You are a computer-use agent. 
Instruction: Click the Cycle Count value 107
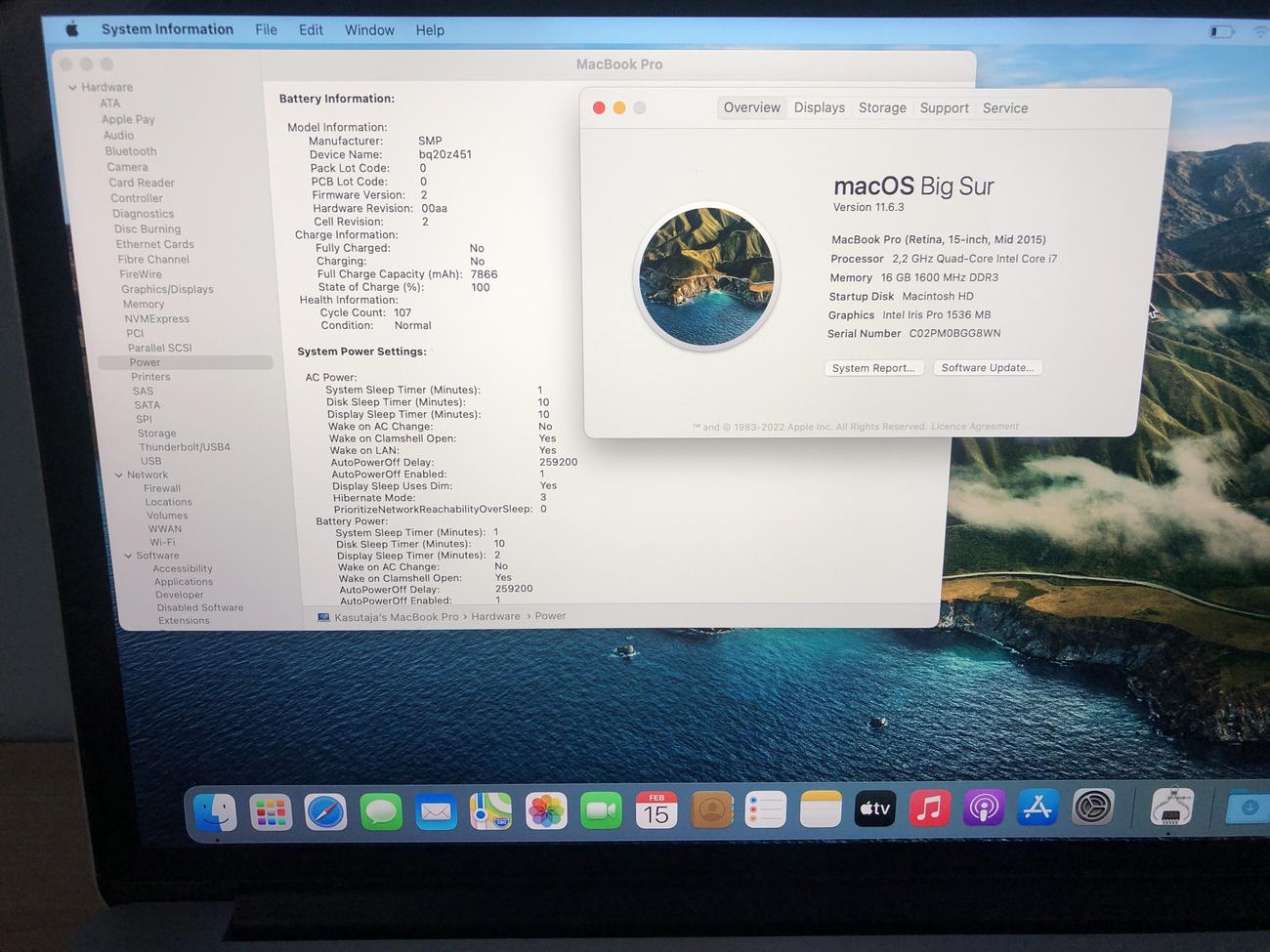point(402,313)
